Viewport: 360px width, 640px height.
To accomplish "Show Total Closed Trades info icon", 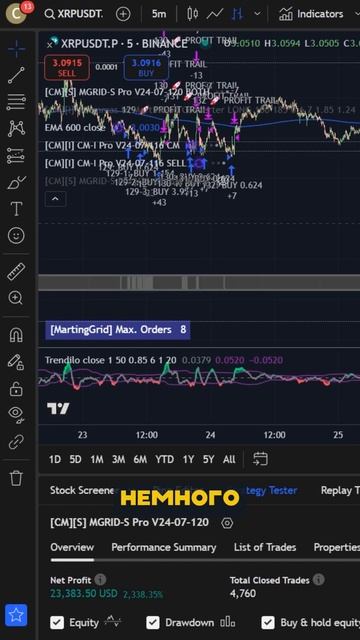I will point(319,580).
